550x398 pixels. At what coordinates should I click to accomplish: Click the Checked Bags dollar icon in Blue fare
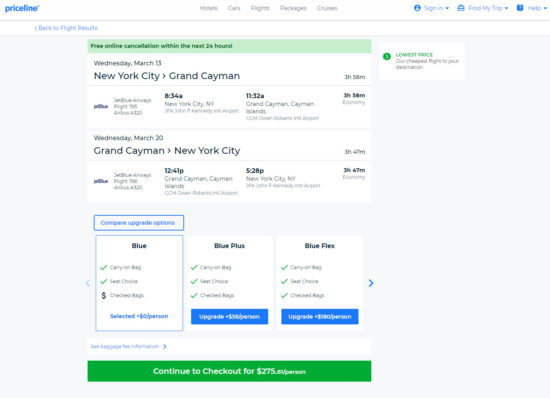pyautogui.click(x=103, y=295)
